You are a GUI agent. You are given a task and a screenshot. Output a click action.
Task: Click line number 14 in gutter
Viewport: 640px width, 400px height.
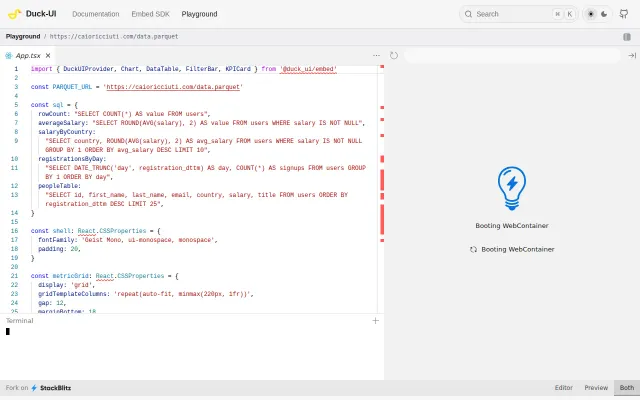(x=15, y=213)
